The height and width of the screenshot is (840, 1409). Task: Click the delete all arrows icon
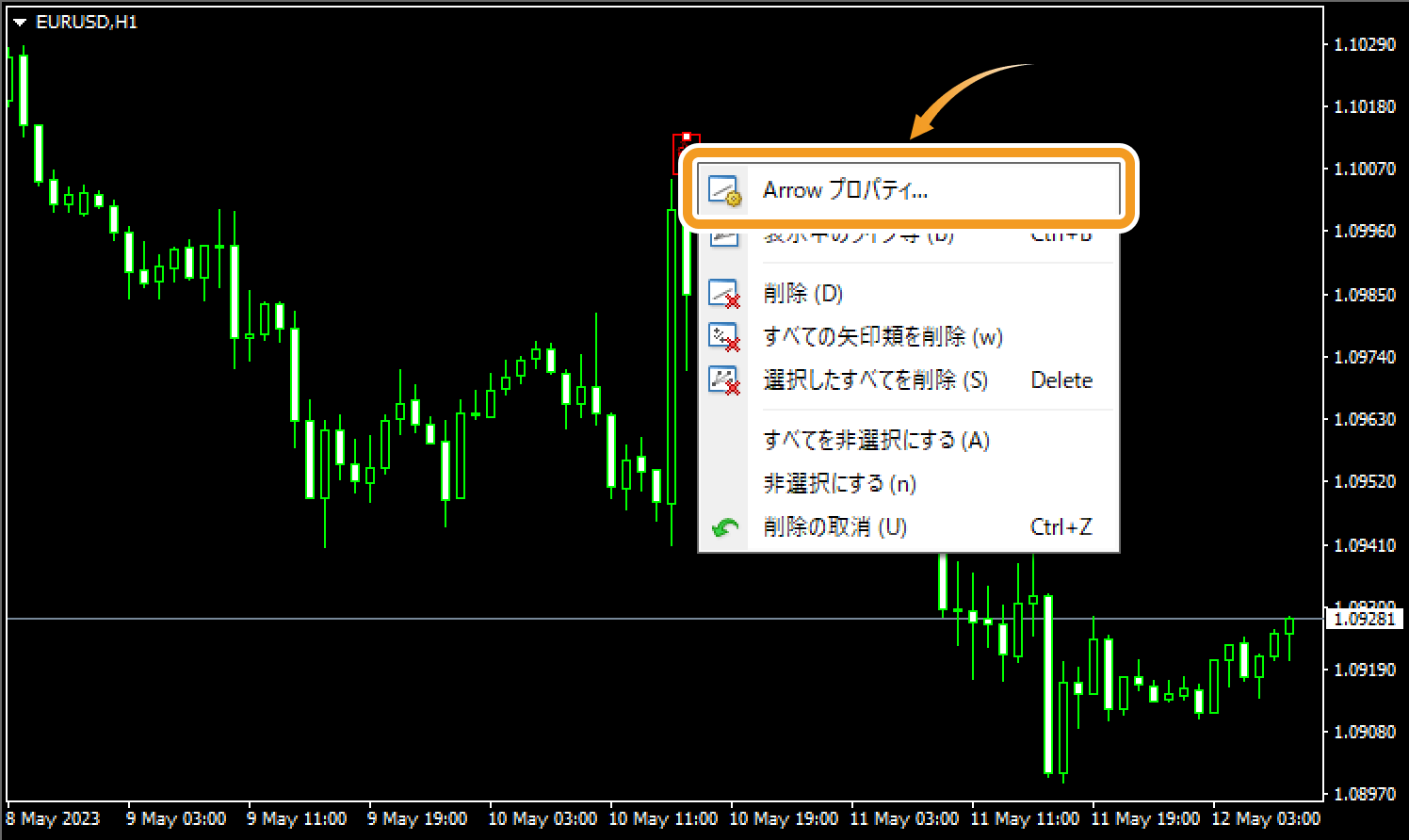pos(724,337)
